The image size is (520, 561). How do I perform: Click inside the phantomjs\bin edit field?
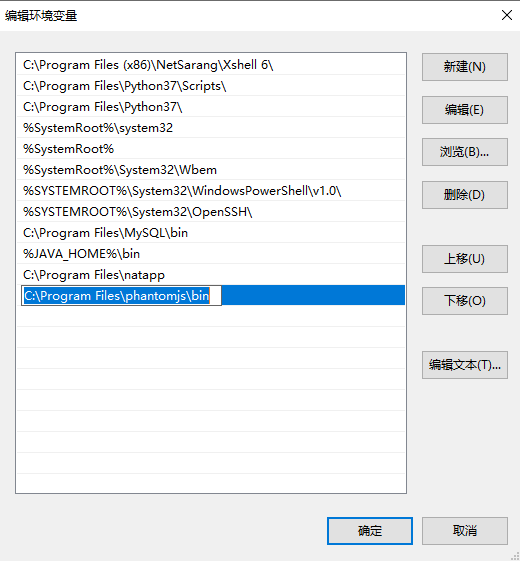pos(121,296)
